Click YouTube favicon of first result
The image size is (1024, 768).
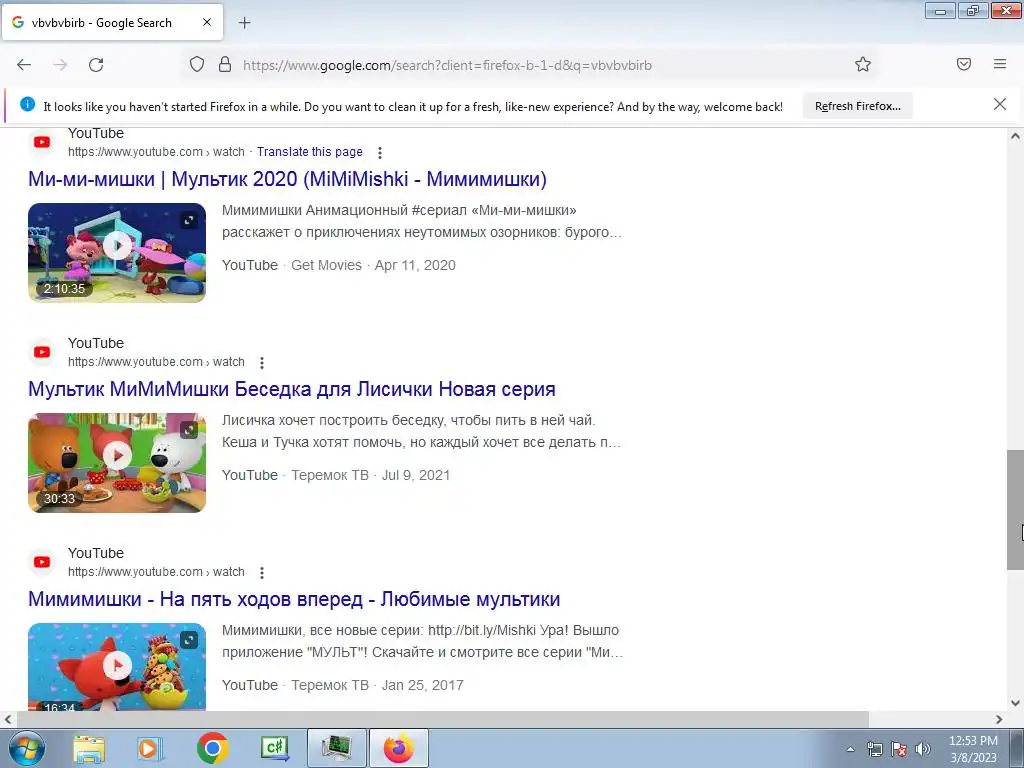[42, 142]
